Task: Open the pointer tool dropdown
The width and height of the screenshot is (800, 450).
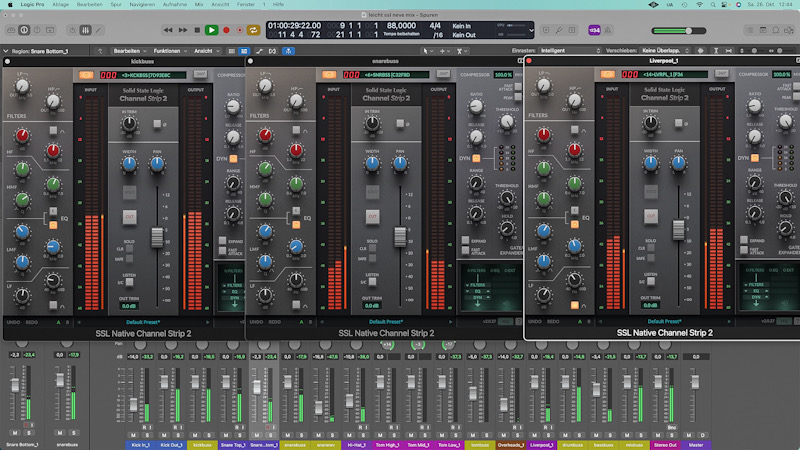Action: pyautogui.click(x=427, y=51)
